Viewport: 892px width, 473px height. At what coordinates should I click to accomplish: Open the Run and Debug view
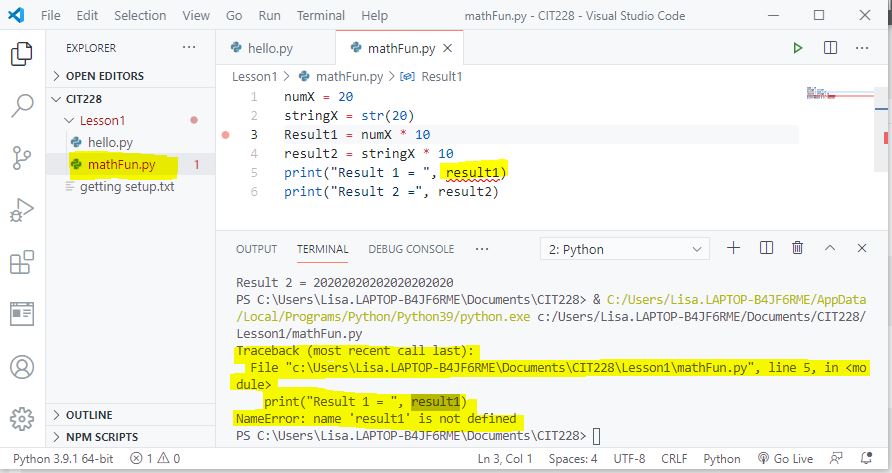pos(22,210)
